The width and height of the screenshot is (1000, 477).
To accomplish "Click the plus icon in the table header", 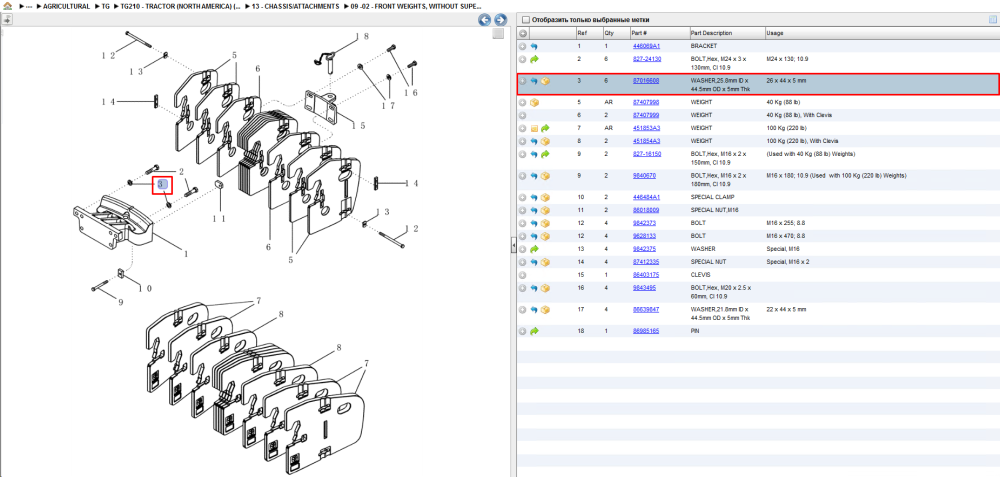I will 523,33.
